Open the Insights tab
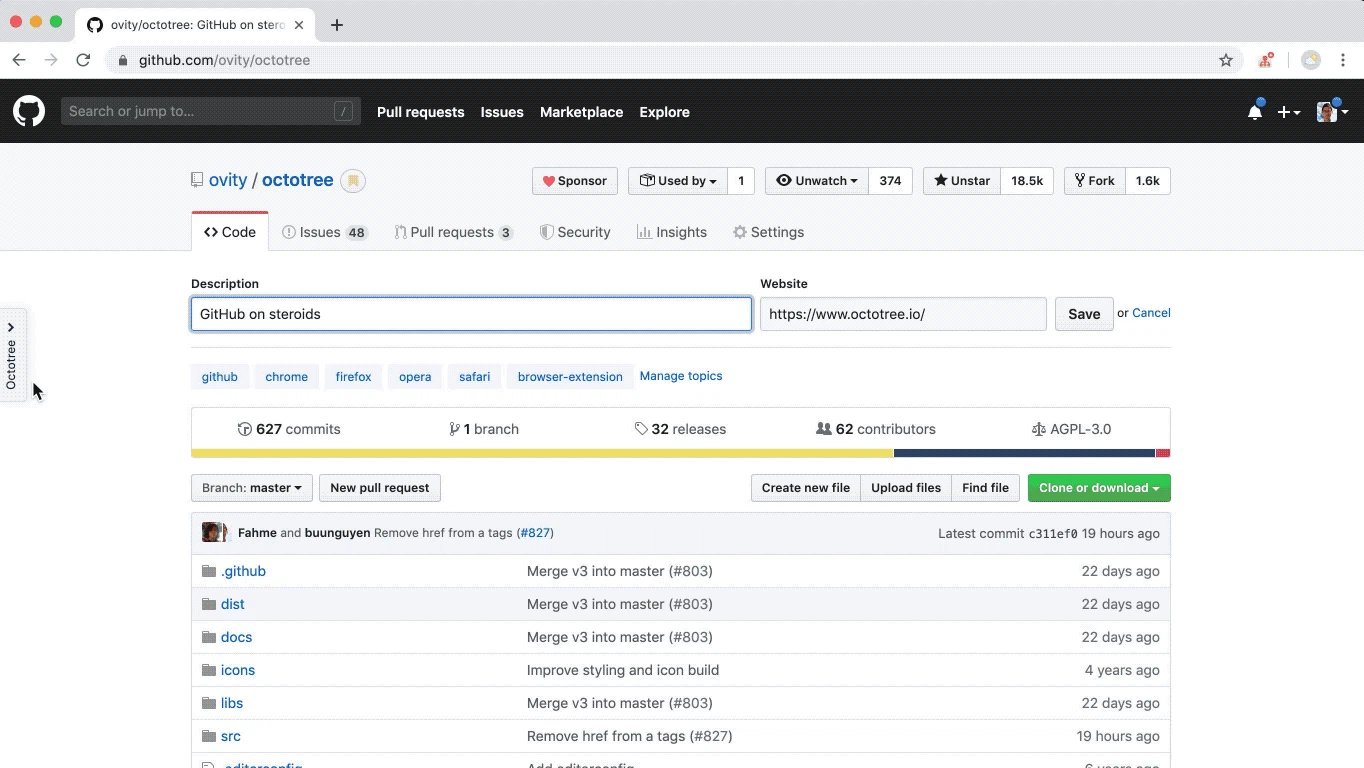Viewport: 1364px width, 768px height. (x=672, y=232)
